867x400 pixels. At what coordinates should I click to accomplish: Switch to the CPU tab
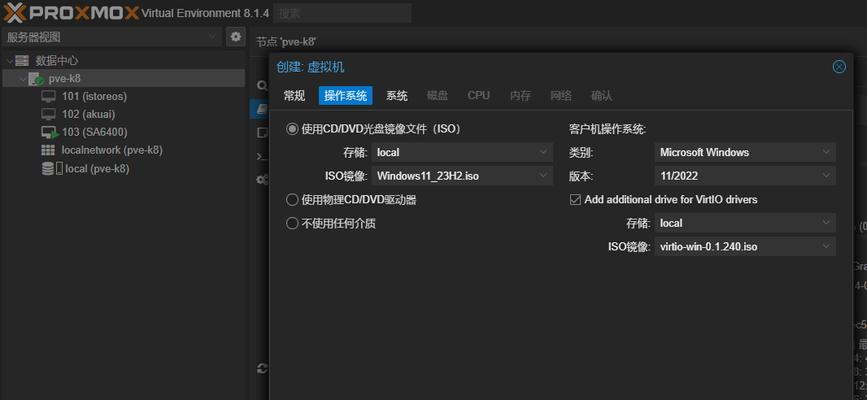[x=478, y=96]
